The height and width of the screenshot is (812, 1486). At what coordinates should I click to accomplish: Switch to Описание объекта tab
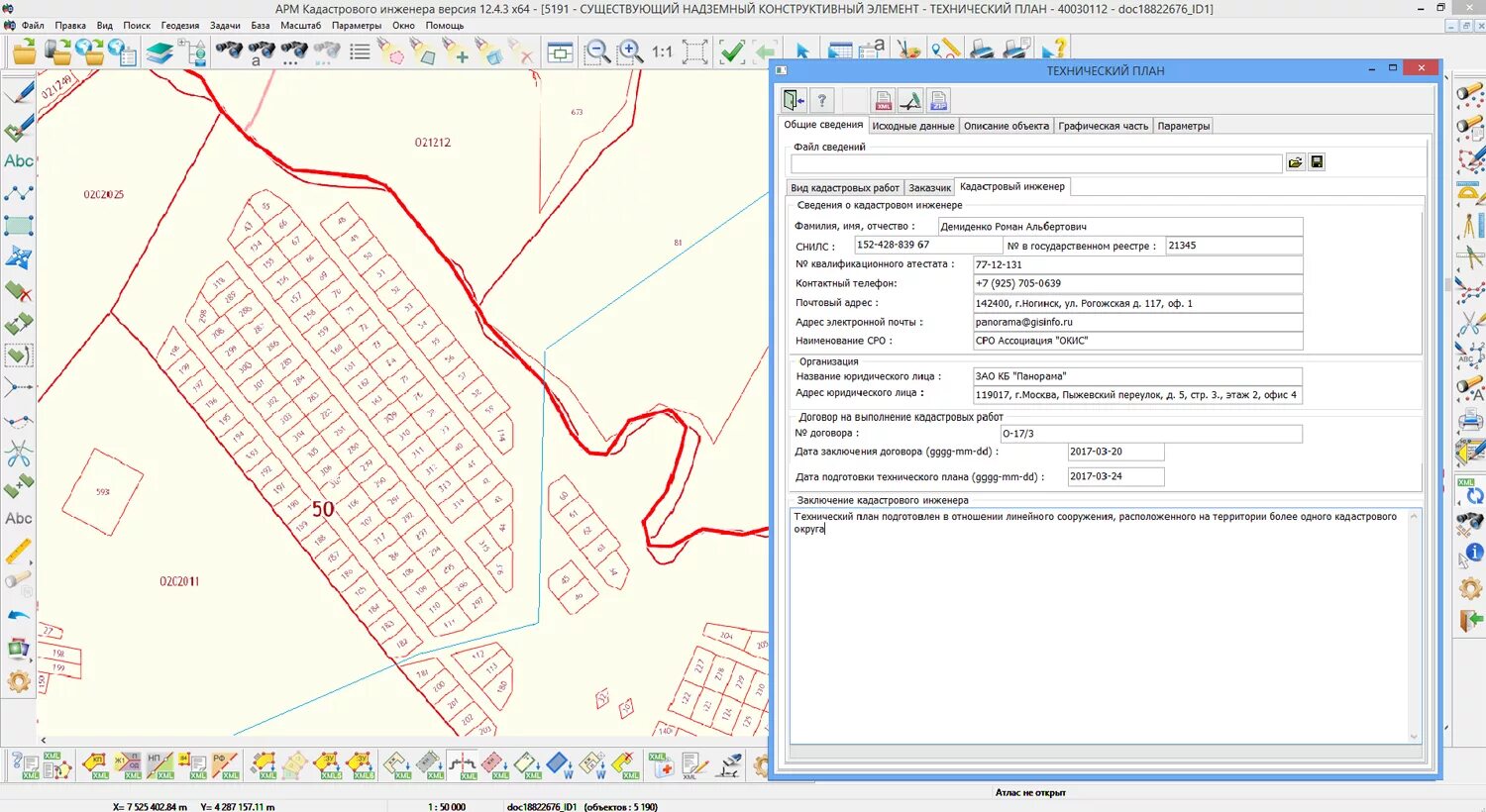(x=1007, y=126)
